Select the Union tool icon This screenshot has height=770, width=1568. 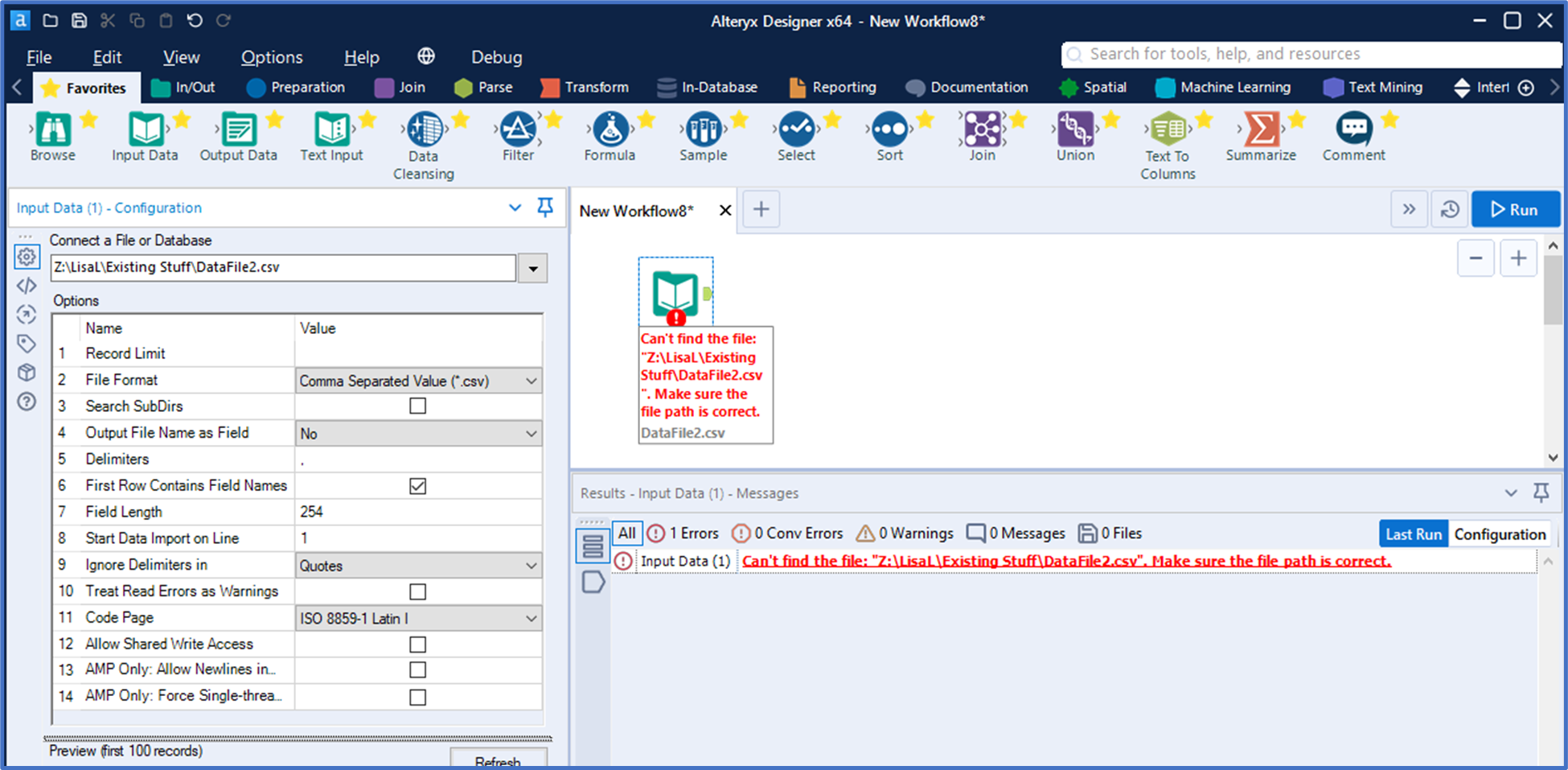(x=1075, y=130)
